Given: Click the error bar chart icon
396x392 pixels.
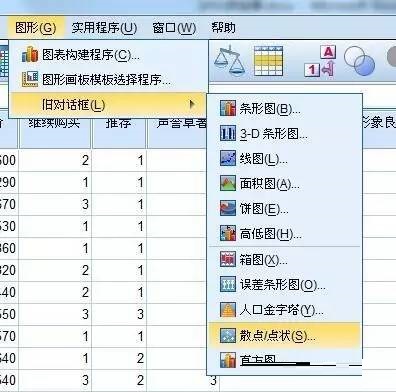Looking at the screenshot, I should click(228, 284).
